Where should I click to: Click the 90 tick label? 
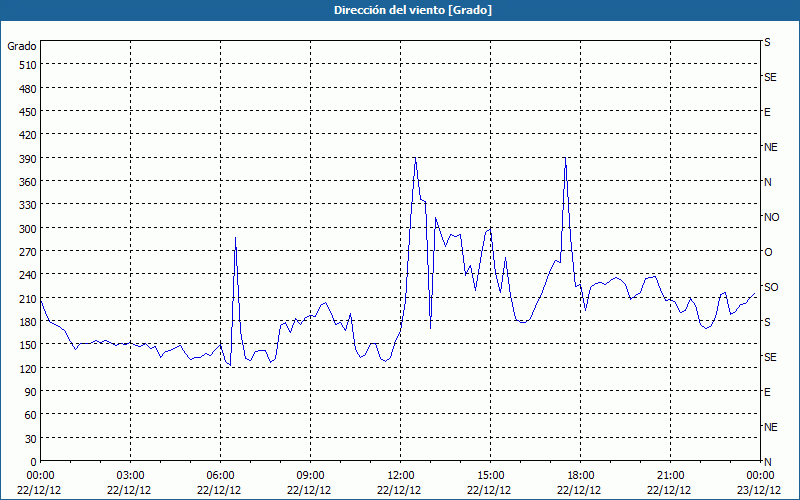point(31,392)
